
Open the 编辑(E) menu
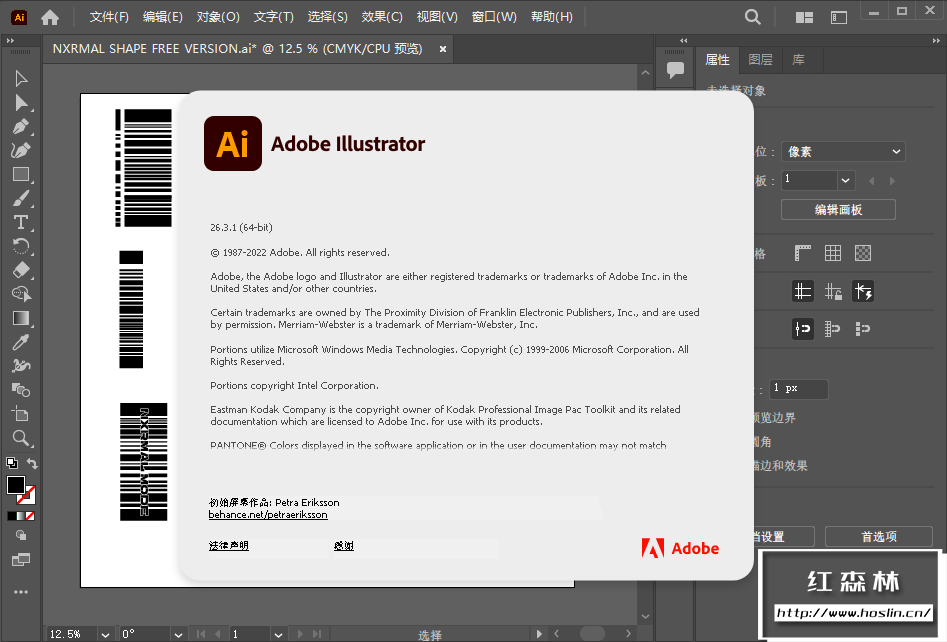pos(162,17)
